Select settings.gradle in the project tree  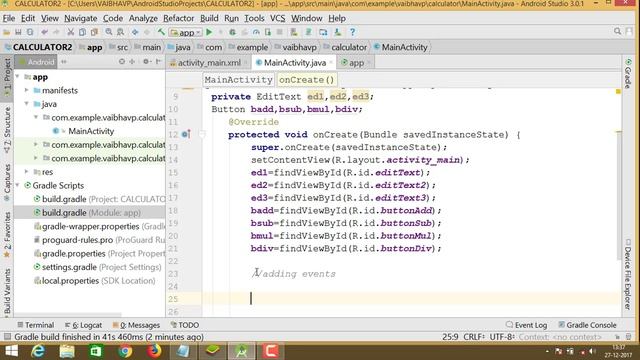[97, 267]
